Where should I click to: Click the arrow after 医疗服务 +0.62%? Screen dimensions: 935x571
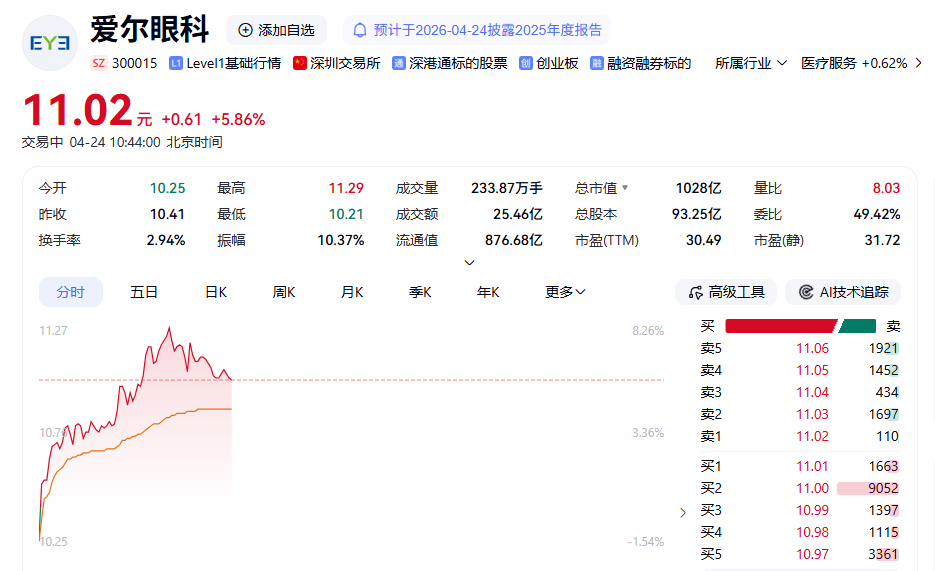[x=918, y=63]
